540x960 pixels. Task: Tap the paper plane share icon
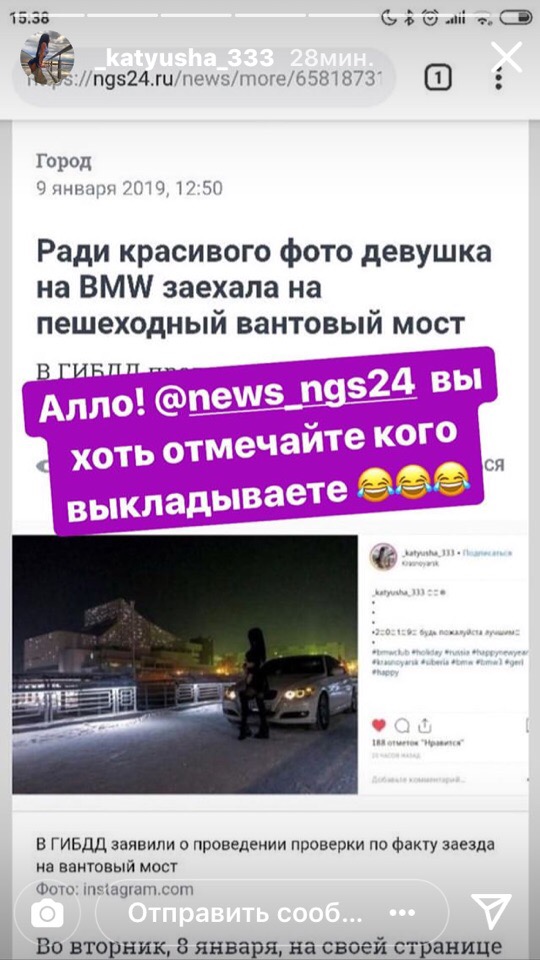pos(491,912)
